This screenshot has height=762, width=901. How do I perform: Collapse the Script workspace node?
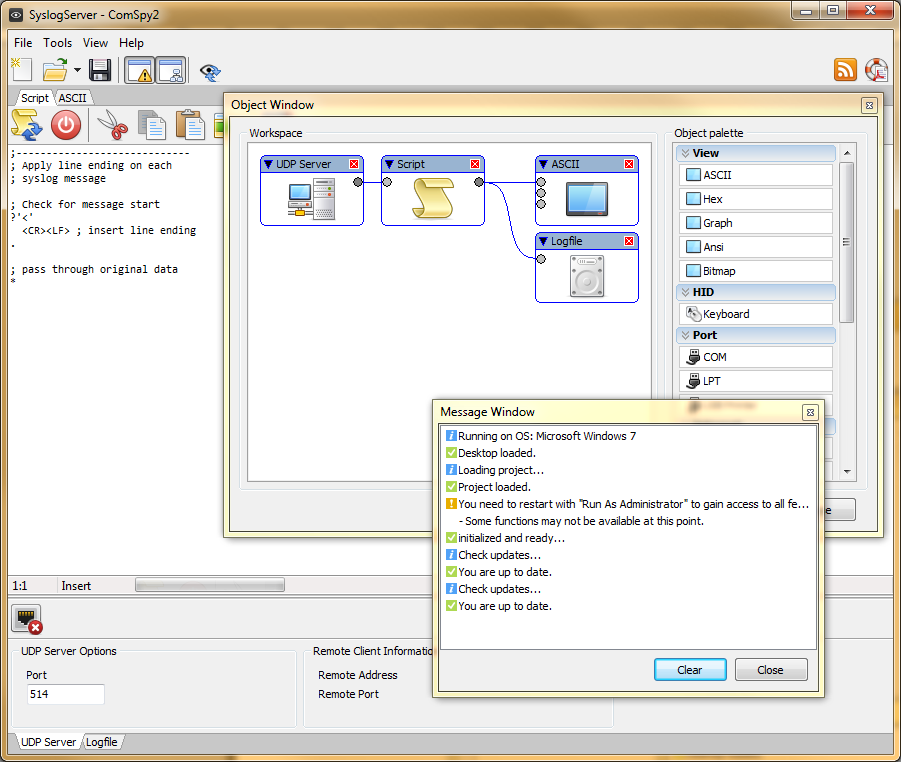389,164
